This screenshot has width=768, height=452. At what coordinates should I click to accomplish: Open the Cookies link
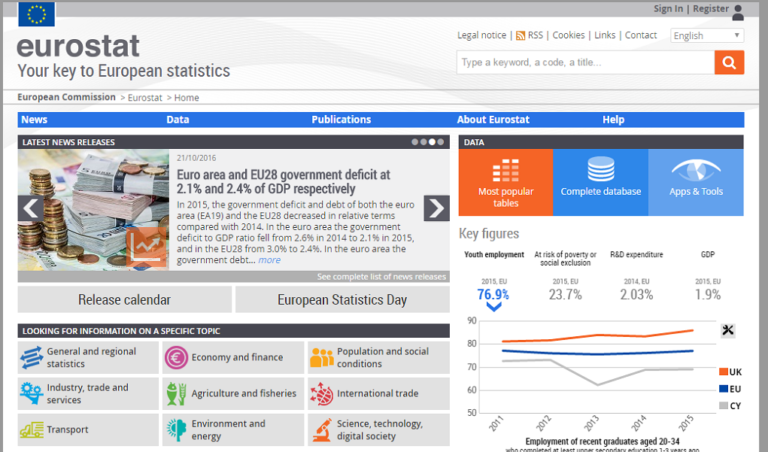(568, 35)
